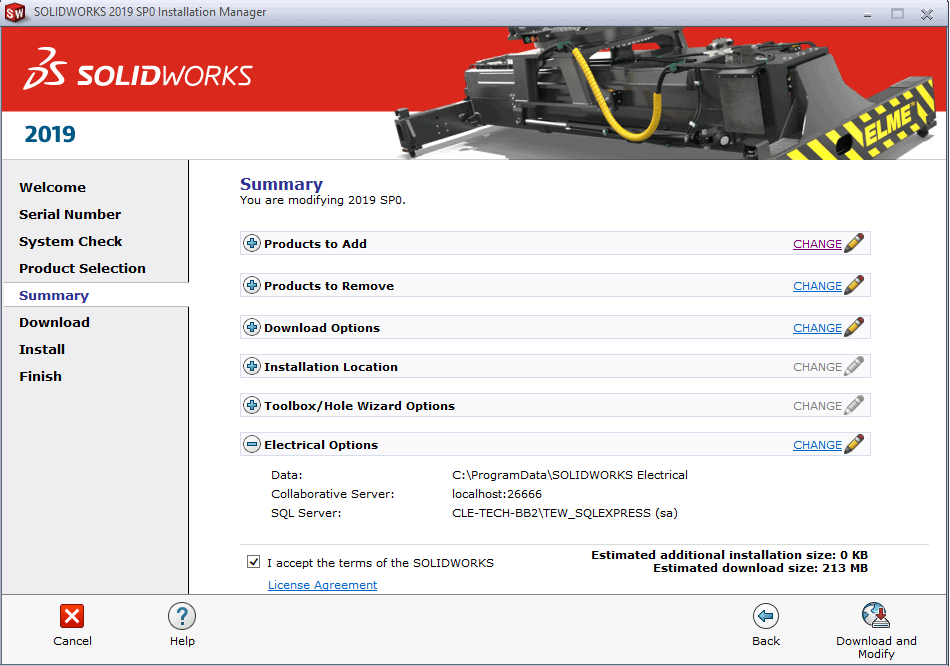The height and width of the screenshot is (666, 950).
Task: Expand the Download Options section
Action: tap(252, 327)
